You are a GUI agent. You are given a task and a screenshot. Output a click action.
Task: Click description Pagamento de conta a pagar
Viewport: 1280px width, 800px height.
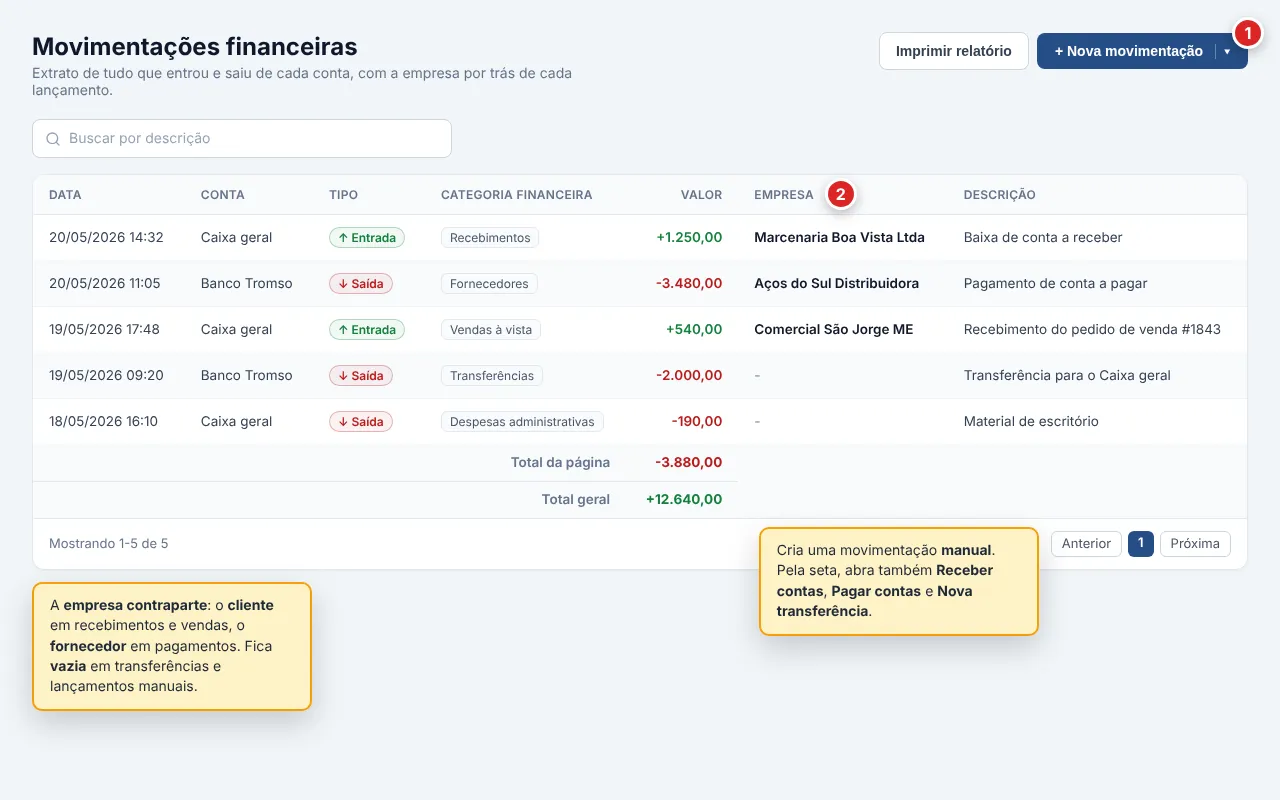(1055, 284)
